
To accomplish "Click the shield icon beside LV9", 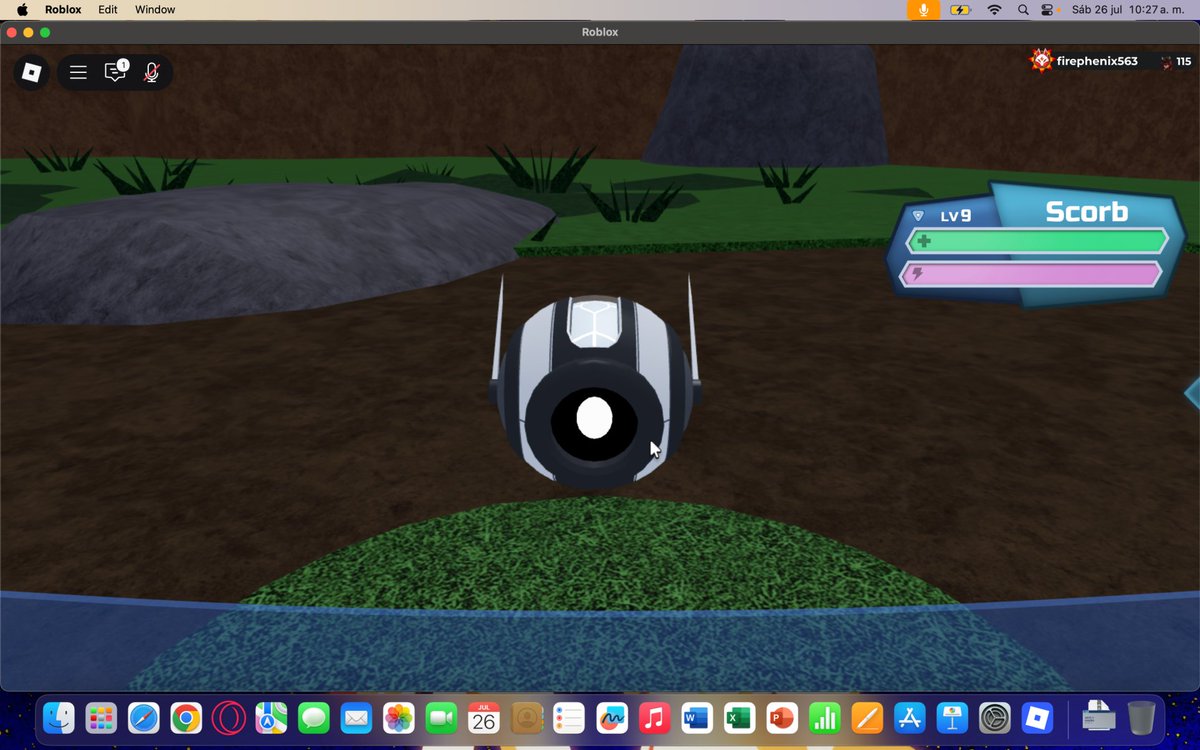I will 918,215.
